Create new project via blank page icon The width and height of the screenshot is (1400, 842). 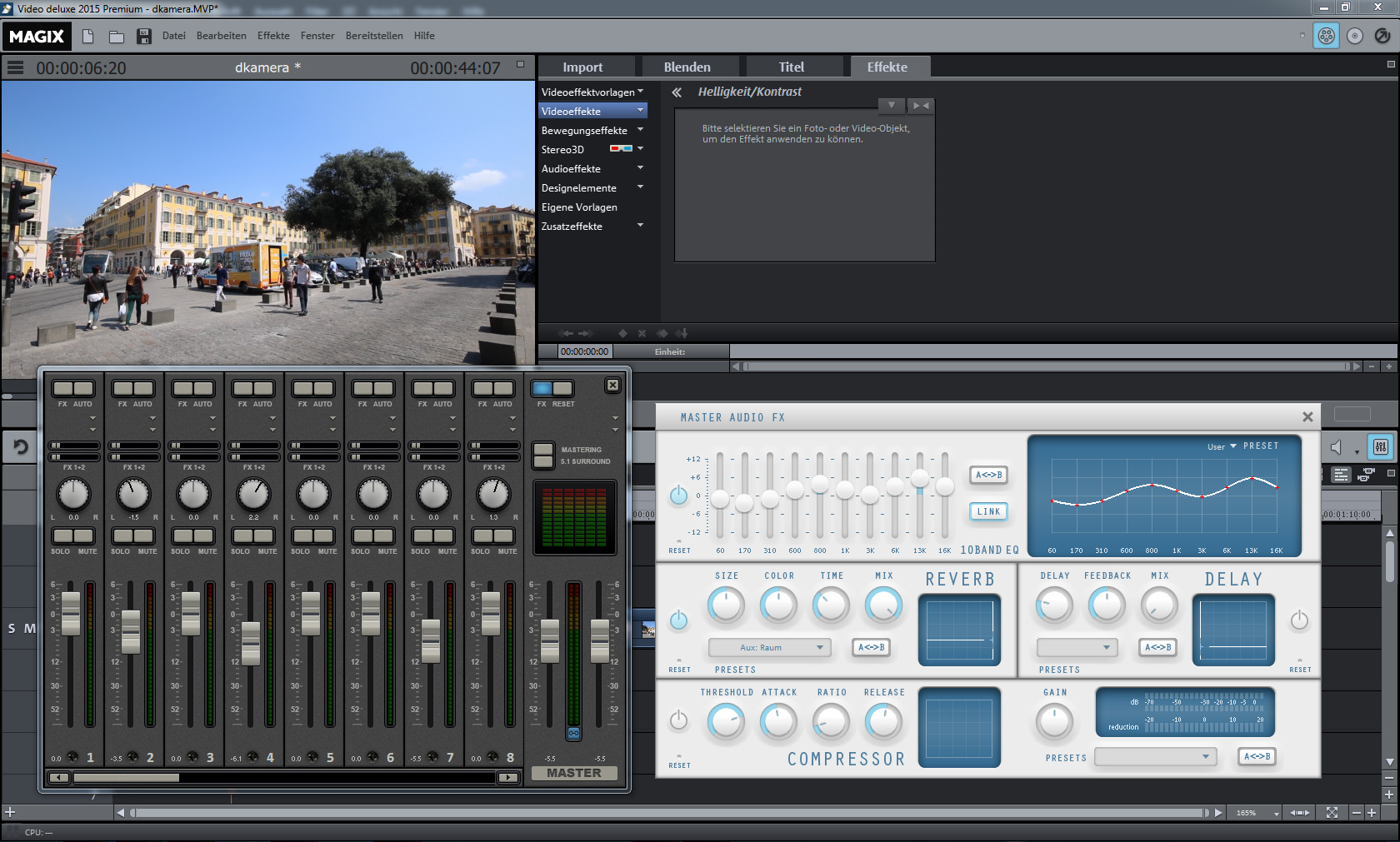click(x=87, y=36)
